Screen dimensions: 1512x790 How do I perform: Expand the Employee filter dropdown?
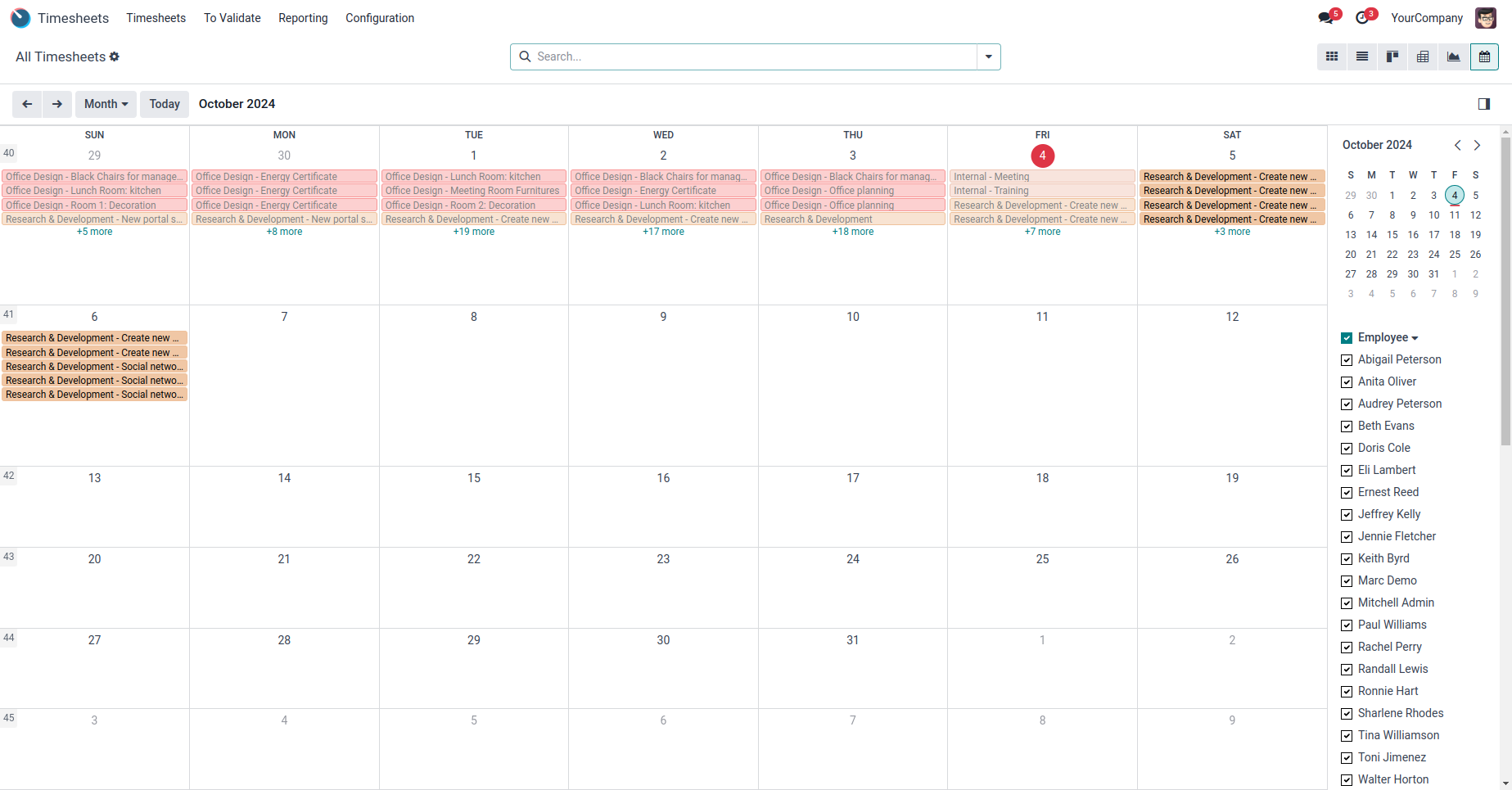[x=1388, y=337]
